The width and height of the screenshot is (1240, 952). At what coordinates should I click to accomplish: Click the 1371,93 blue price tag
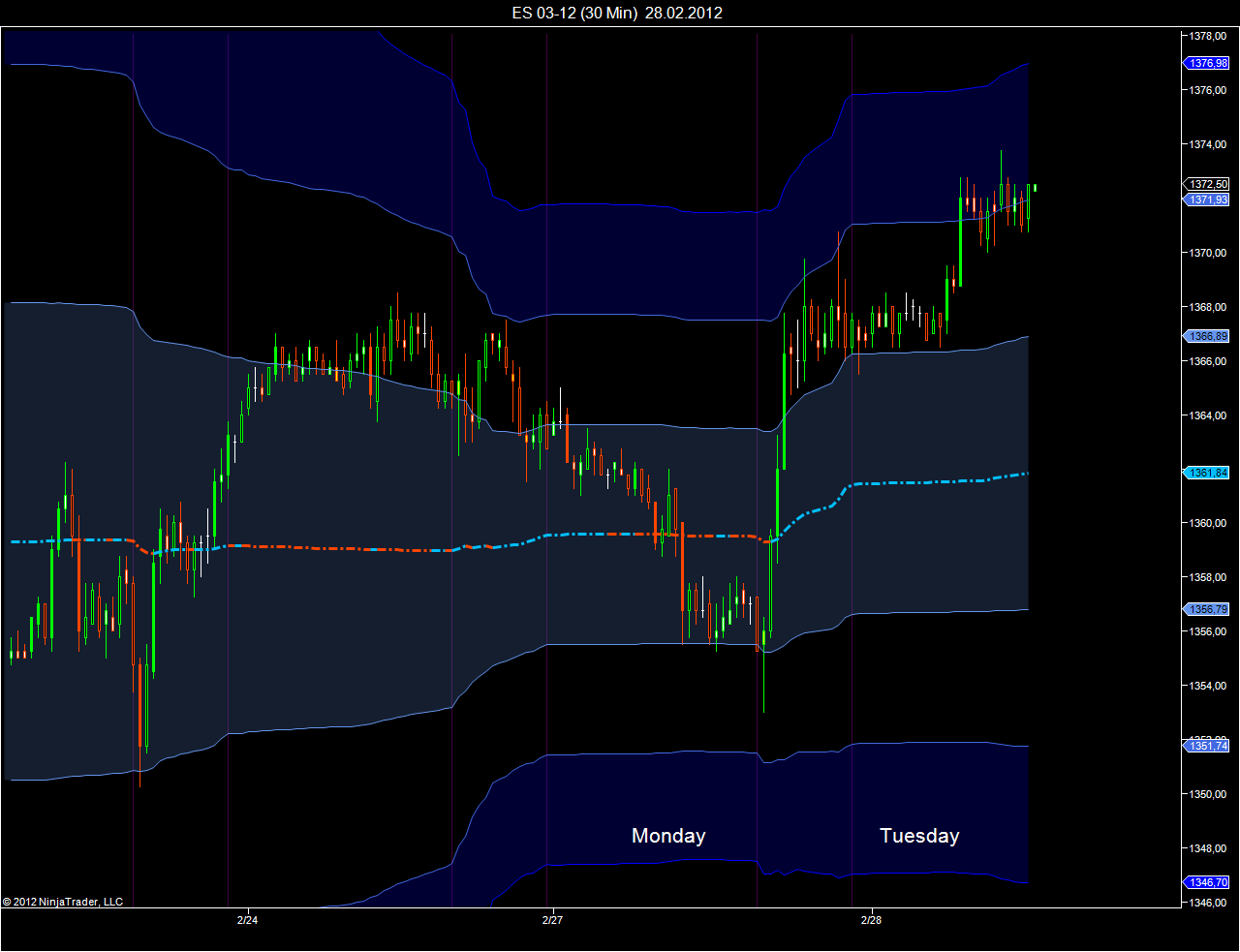[x=1207, y=200]
